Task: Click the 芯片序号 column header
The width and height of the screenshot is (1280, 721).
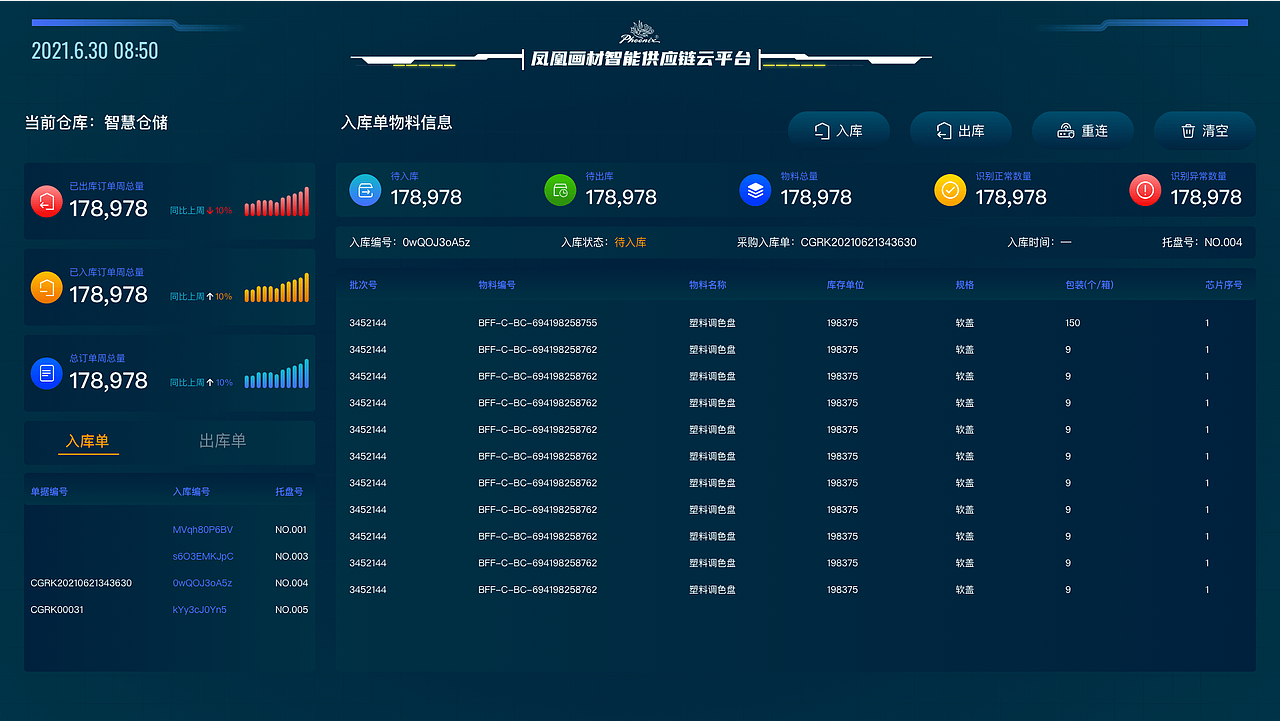Action: 1224,285
